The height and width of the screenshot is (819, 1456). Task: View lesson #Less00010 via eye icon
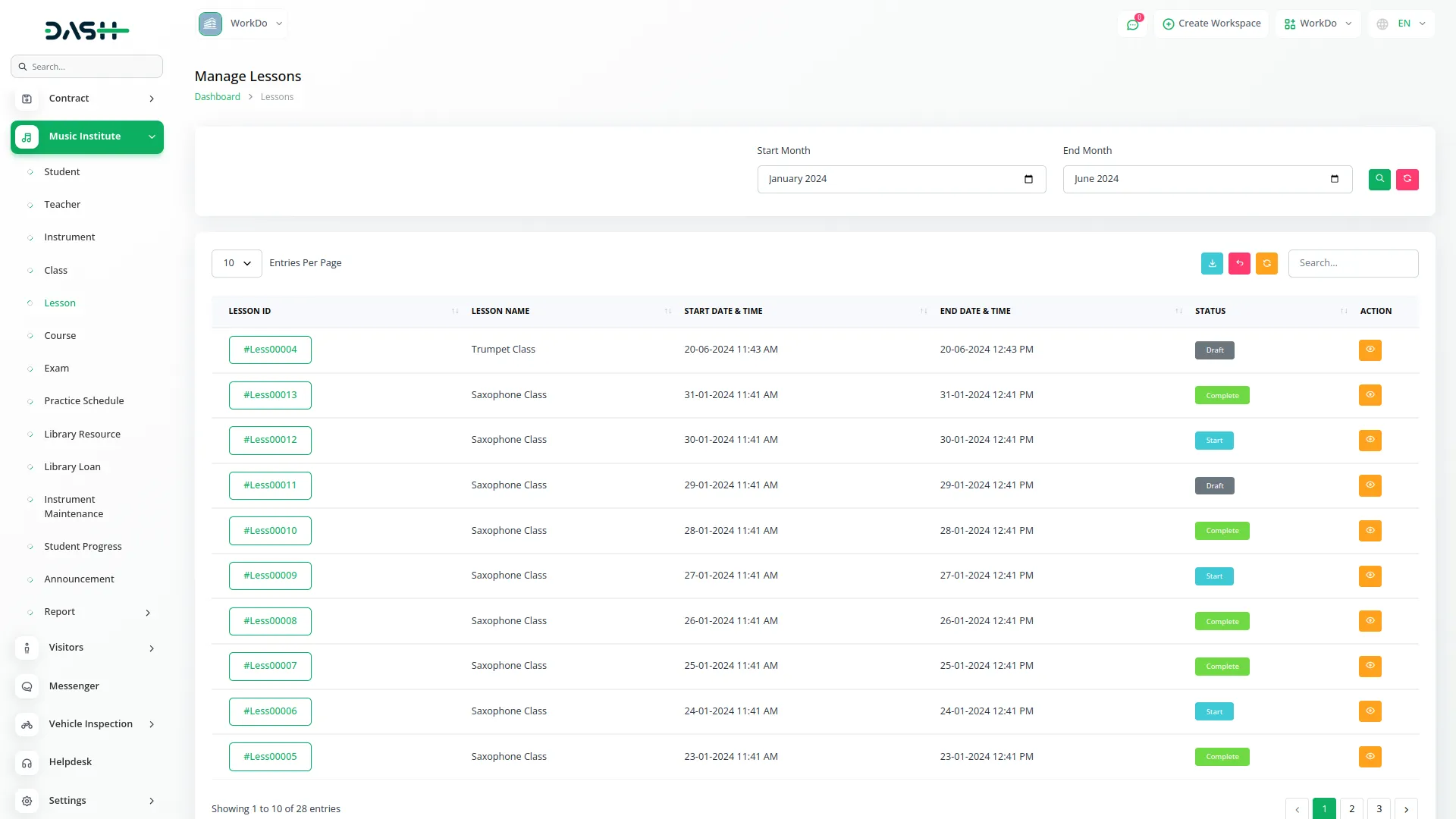coord(1370,531)
